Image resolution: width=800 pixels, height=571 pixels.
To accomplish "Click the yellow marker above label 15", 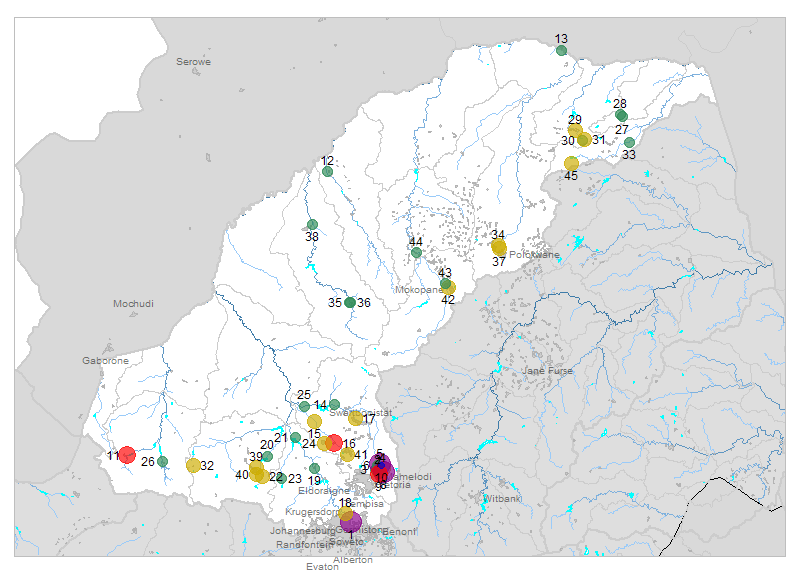I will point(314,421).
